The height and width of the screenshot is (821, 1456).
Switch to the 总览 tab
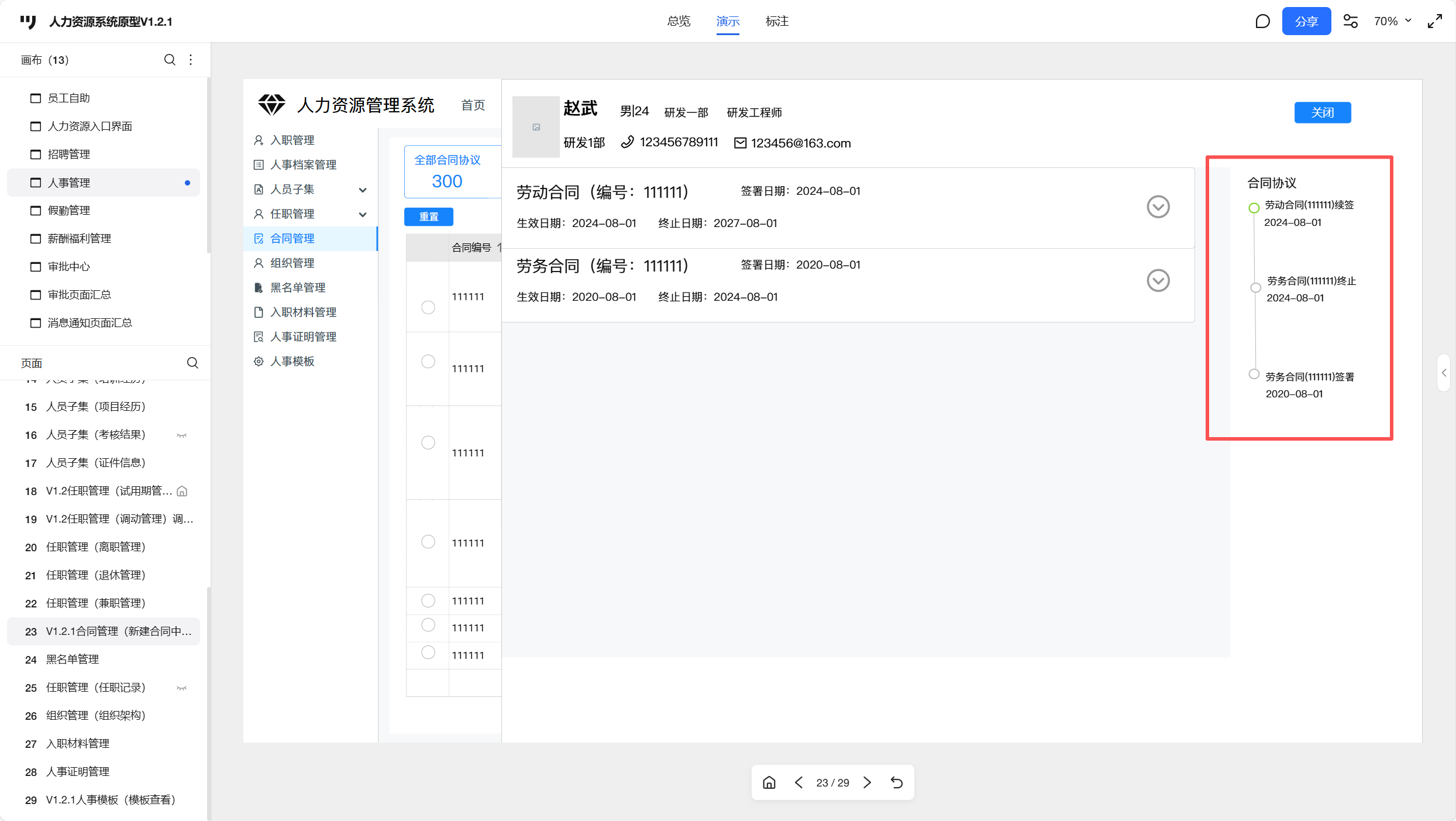pos(679,22)
